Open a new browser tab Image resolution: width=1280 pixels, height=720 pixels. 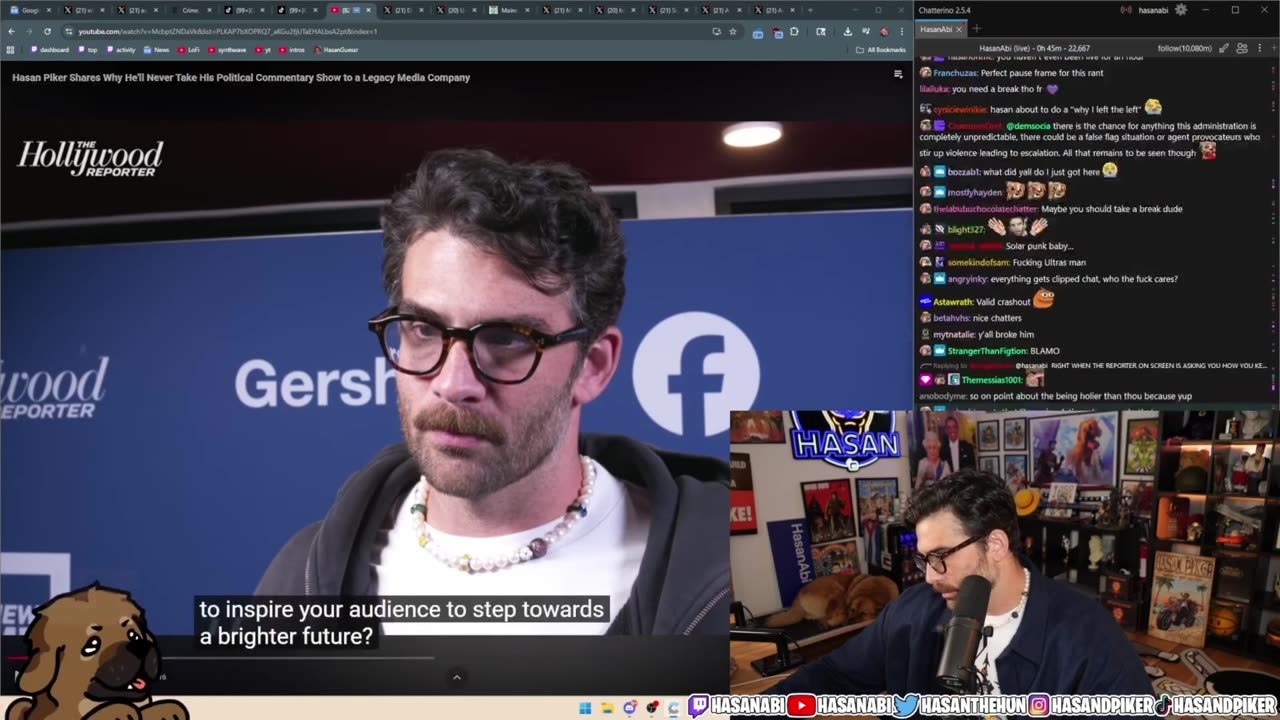point(809,10)
